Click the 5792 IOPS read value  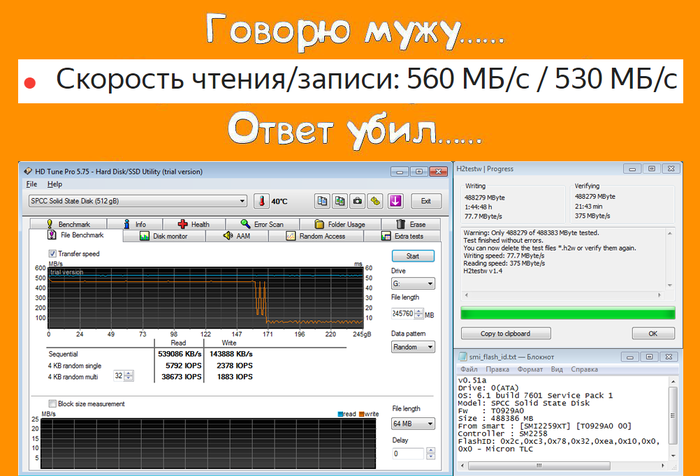click(183, 366)
